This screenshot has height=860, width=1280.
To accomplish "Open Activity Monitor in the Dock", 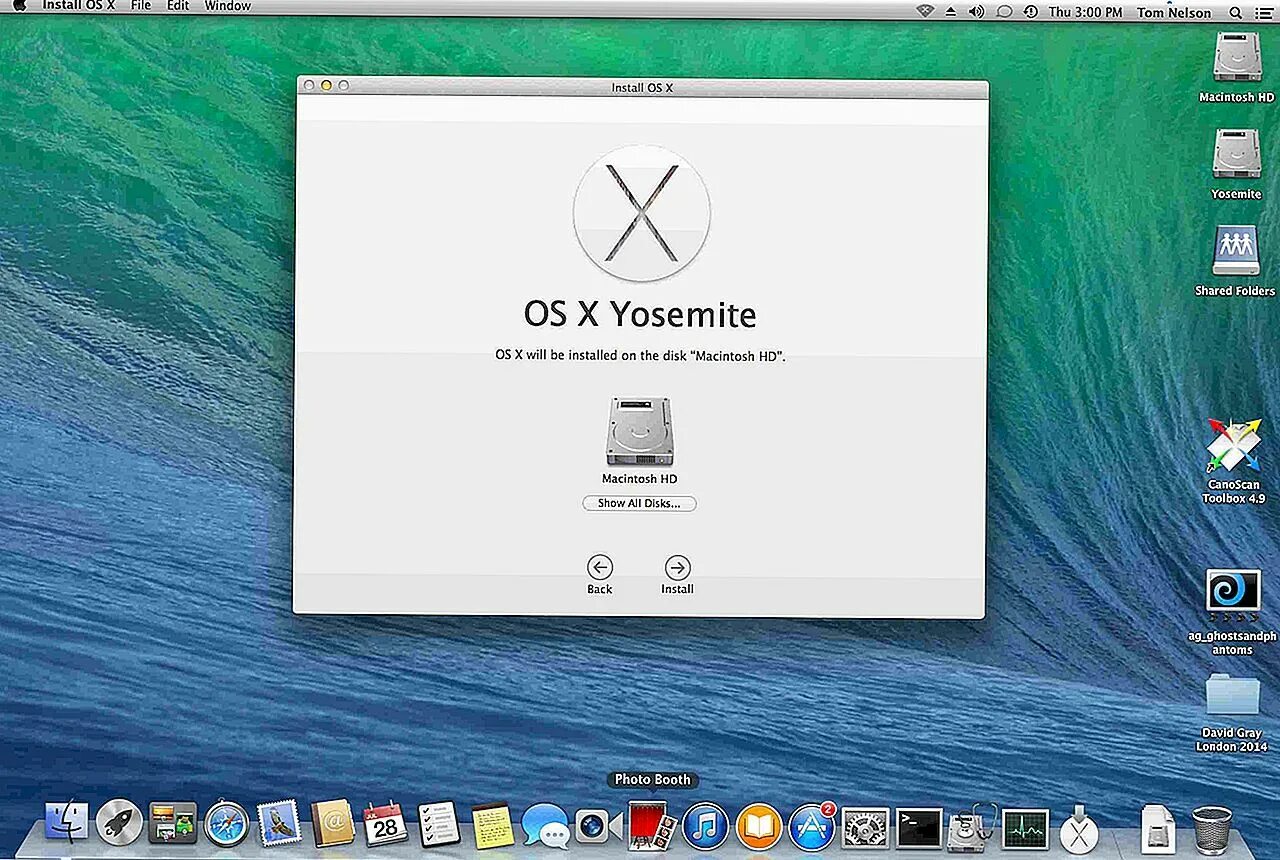I will point(1025,829).
